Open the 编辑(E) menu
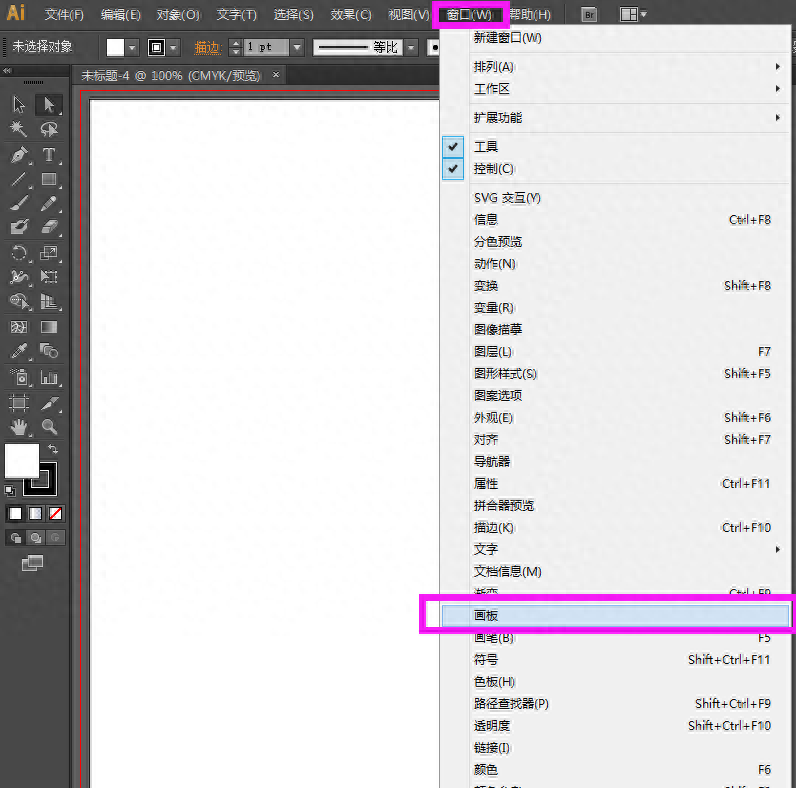The image size is (796, 788). (121, 15)
